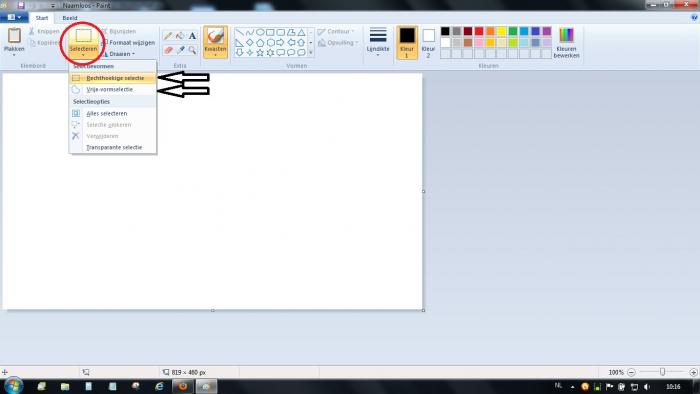Select the Text tool

point(192,36)
